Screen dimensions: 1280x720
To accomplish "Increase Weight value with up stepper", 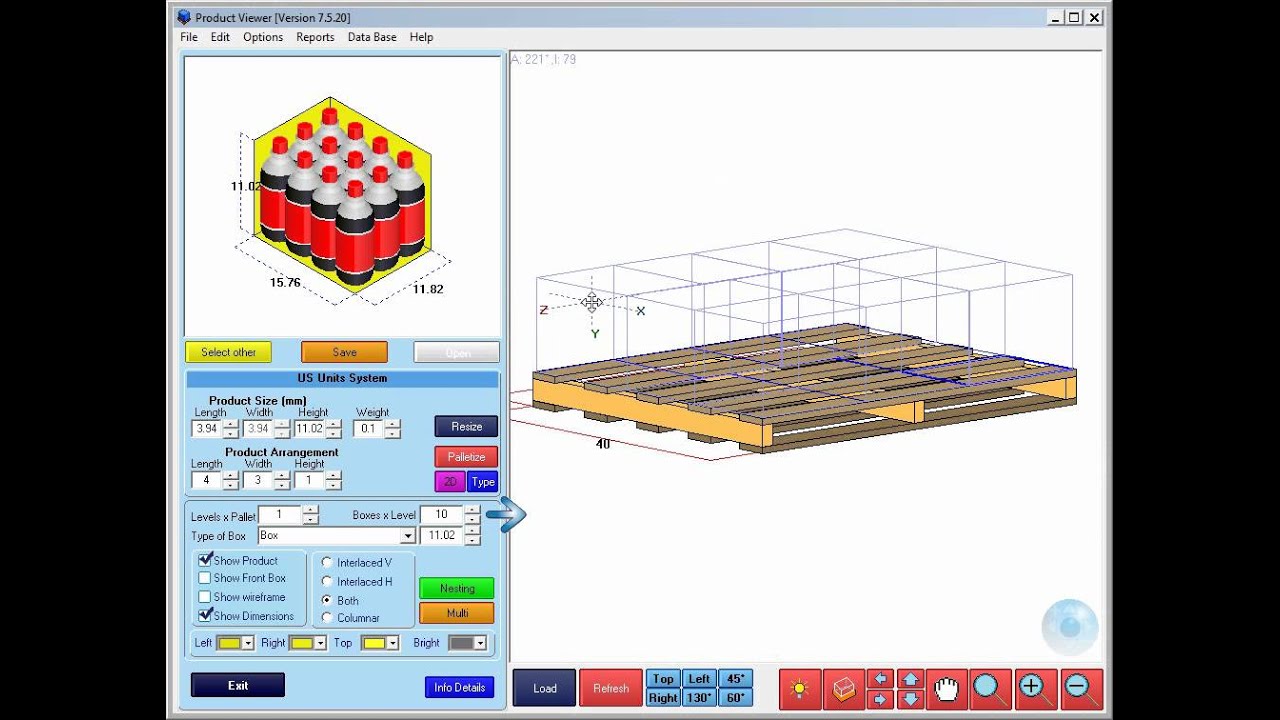I will click(393, 424).
